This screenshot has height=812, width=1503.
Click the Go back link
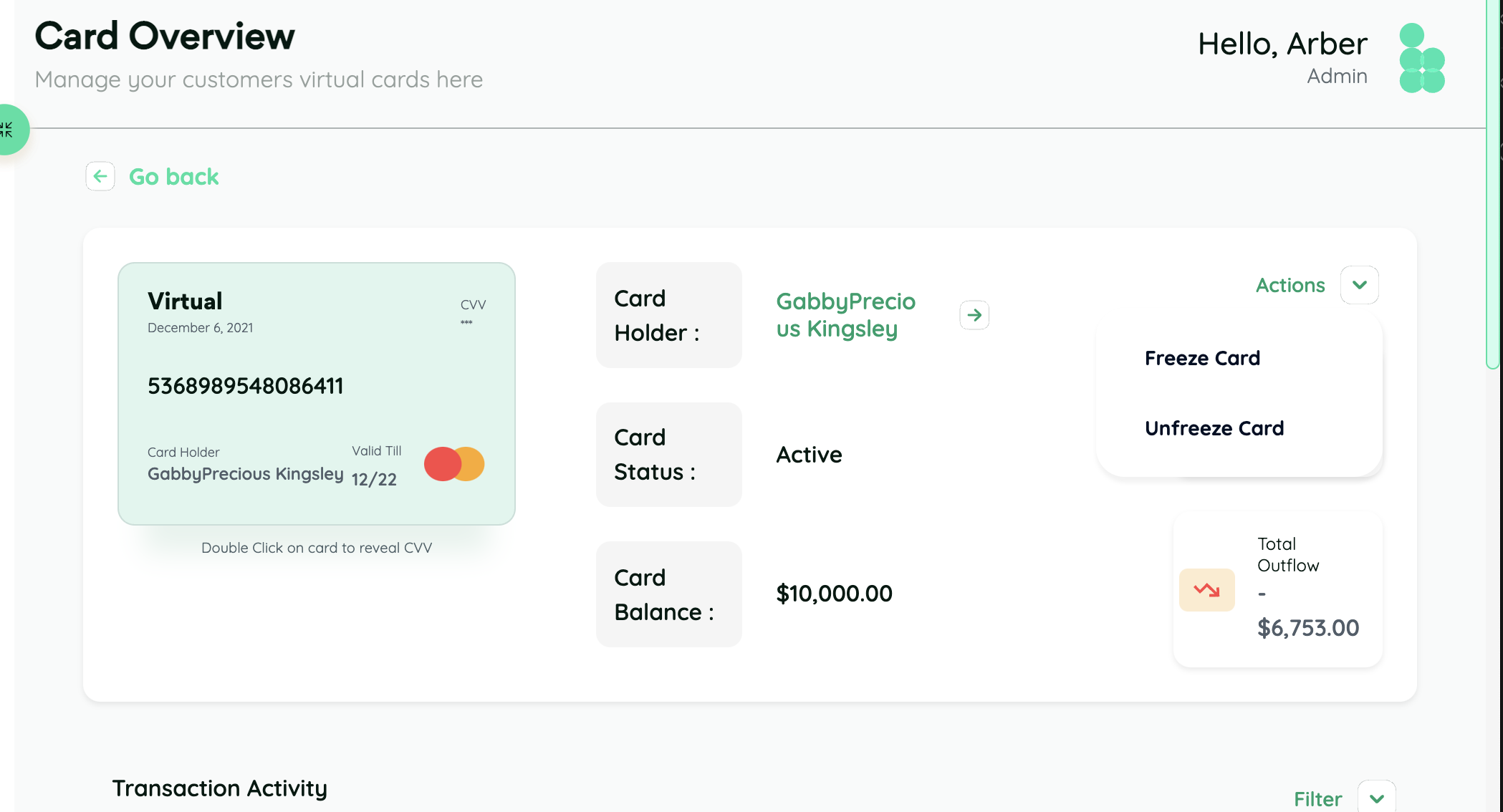[x=173, y=177]
